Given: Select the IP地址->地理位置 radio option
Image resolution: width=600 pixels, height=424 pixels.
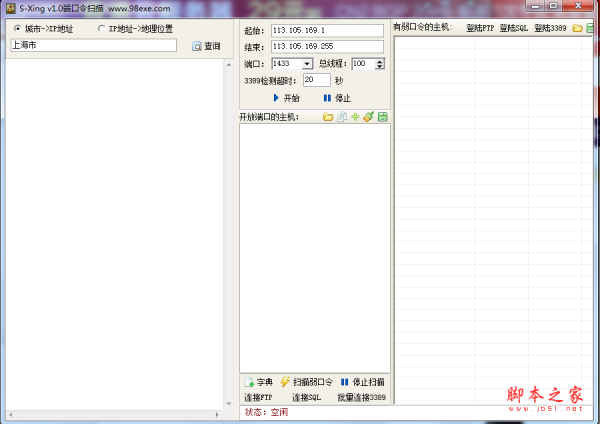Looking at the screenshot, I should pos(135,29).
